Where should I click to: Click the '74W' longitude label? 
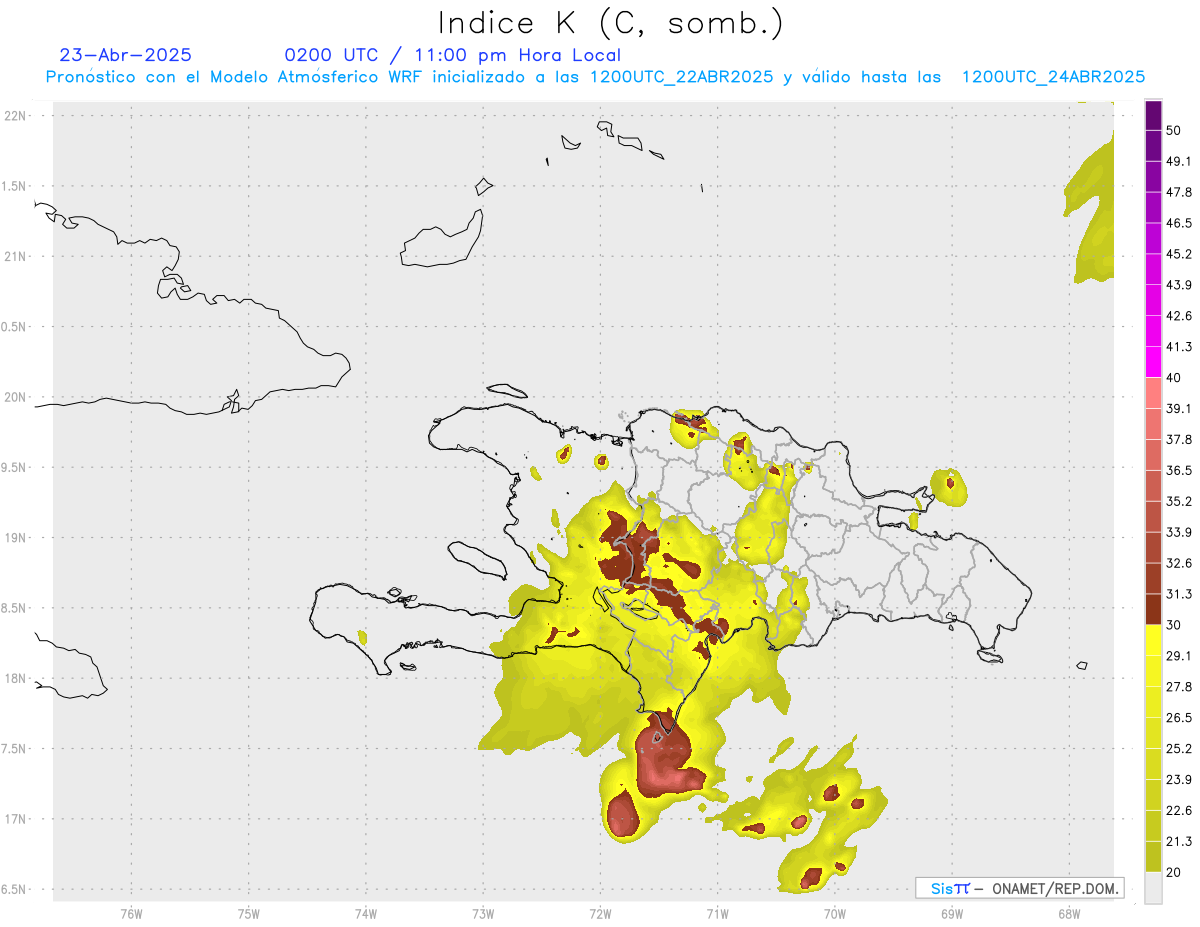[x=366, y=913]
